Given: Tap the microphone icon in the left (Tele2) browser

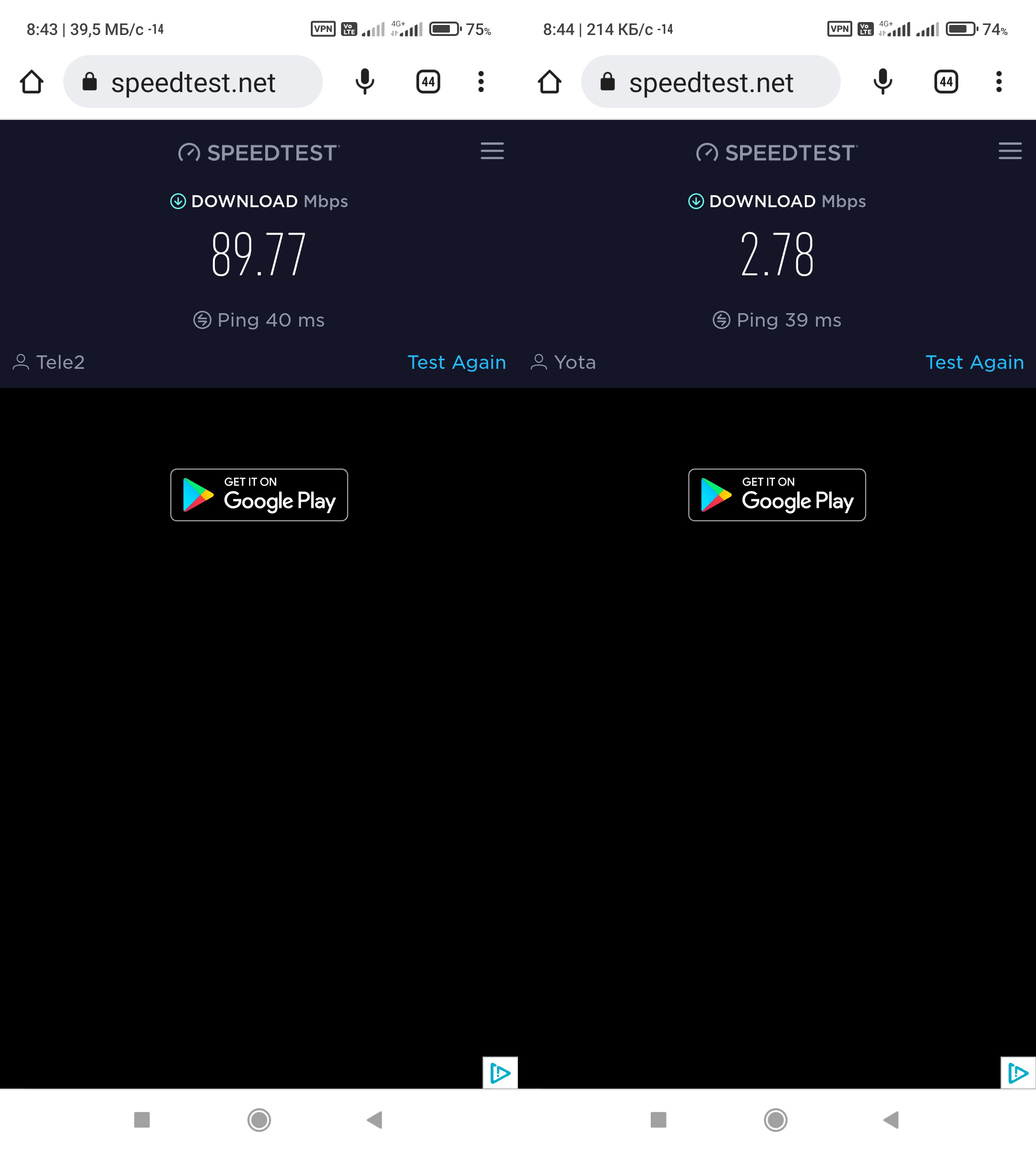Looking at the screenshot, I should (x=365, y=82).
